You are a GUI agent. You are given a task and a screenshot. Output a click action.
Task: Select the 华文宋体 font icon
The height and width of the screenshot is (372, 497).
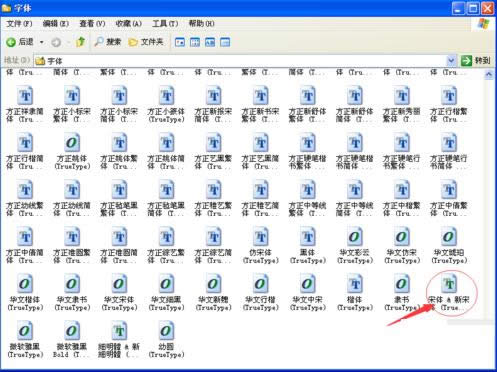119,284
